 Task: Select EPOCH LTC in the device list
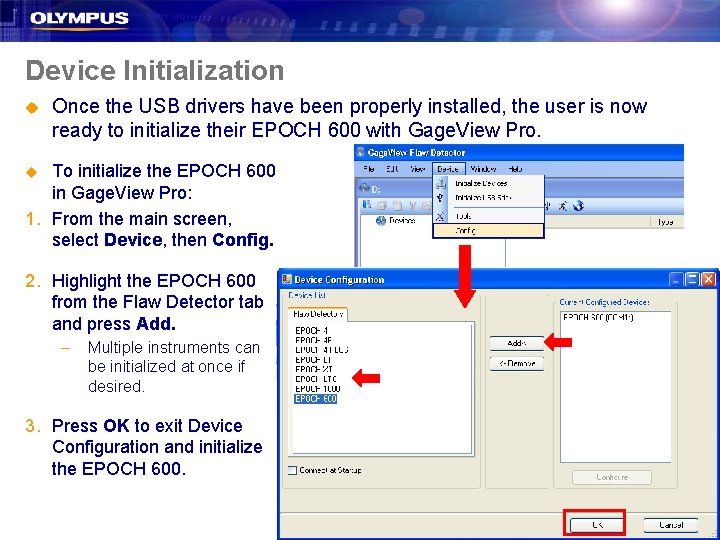pyautogui.click(x=316, y=379)
